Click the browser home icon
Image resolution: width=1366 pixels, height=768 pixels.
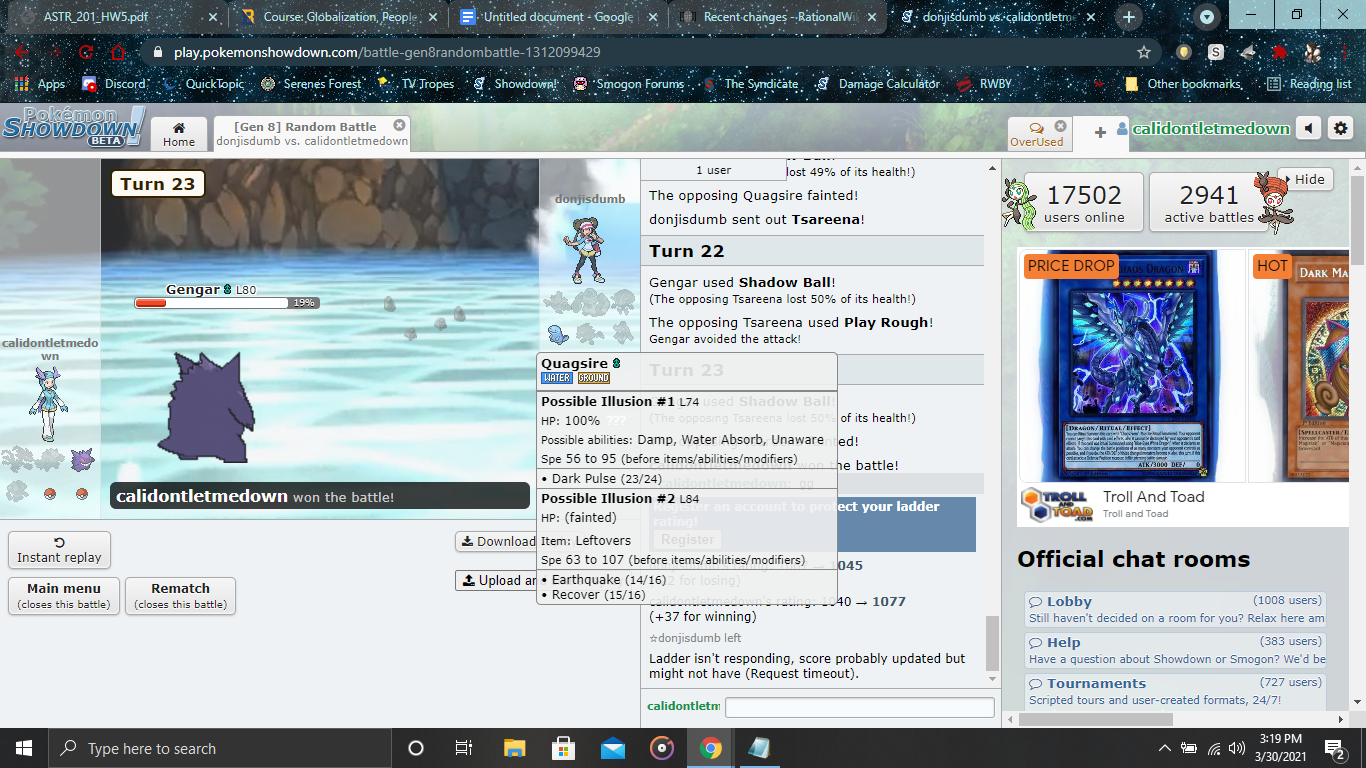pos(118,52)
